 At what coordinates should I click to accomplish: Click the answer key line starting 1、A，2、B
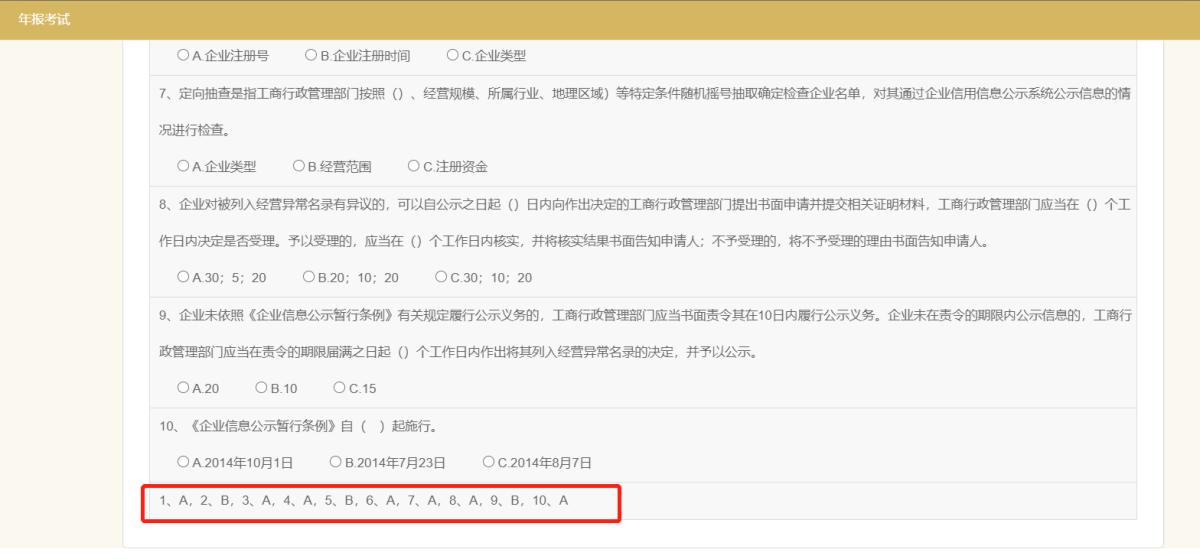tap(364, 500)
